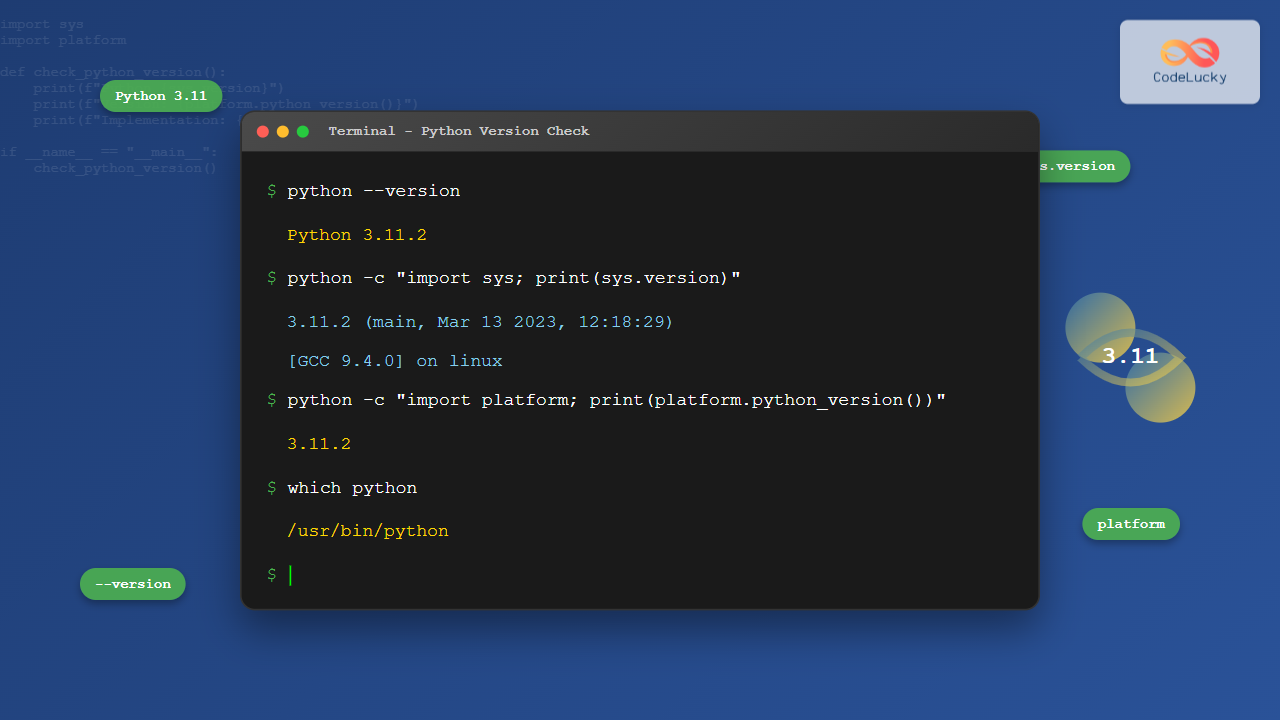Click the "Terminal - Python Version Check" title
The height and width of the screenshot is (720, 1280).
[x=459, y=131]
